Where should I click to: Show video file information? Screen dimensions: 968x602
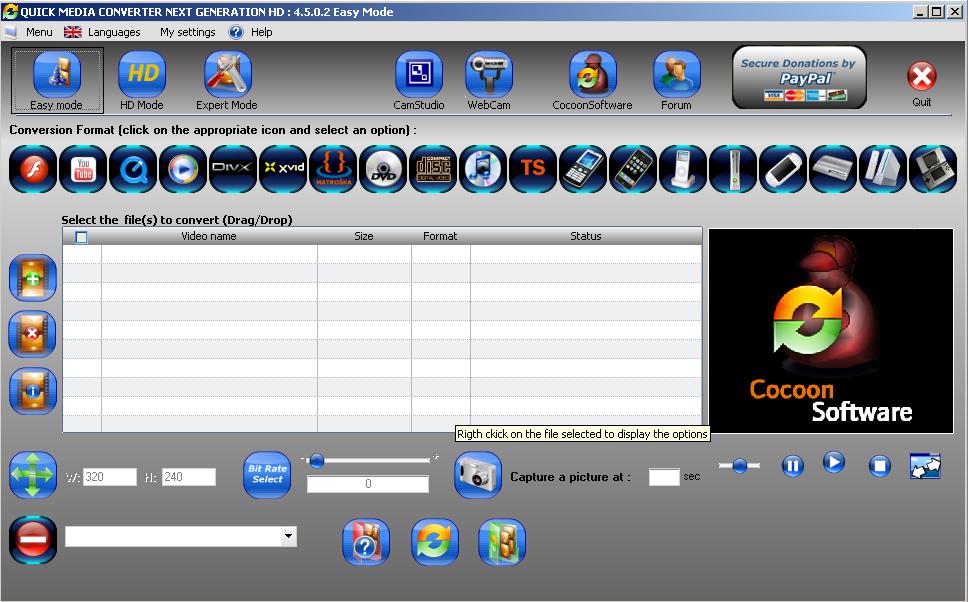tap(33, 391)
